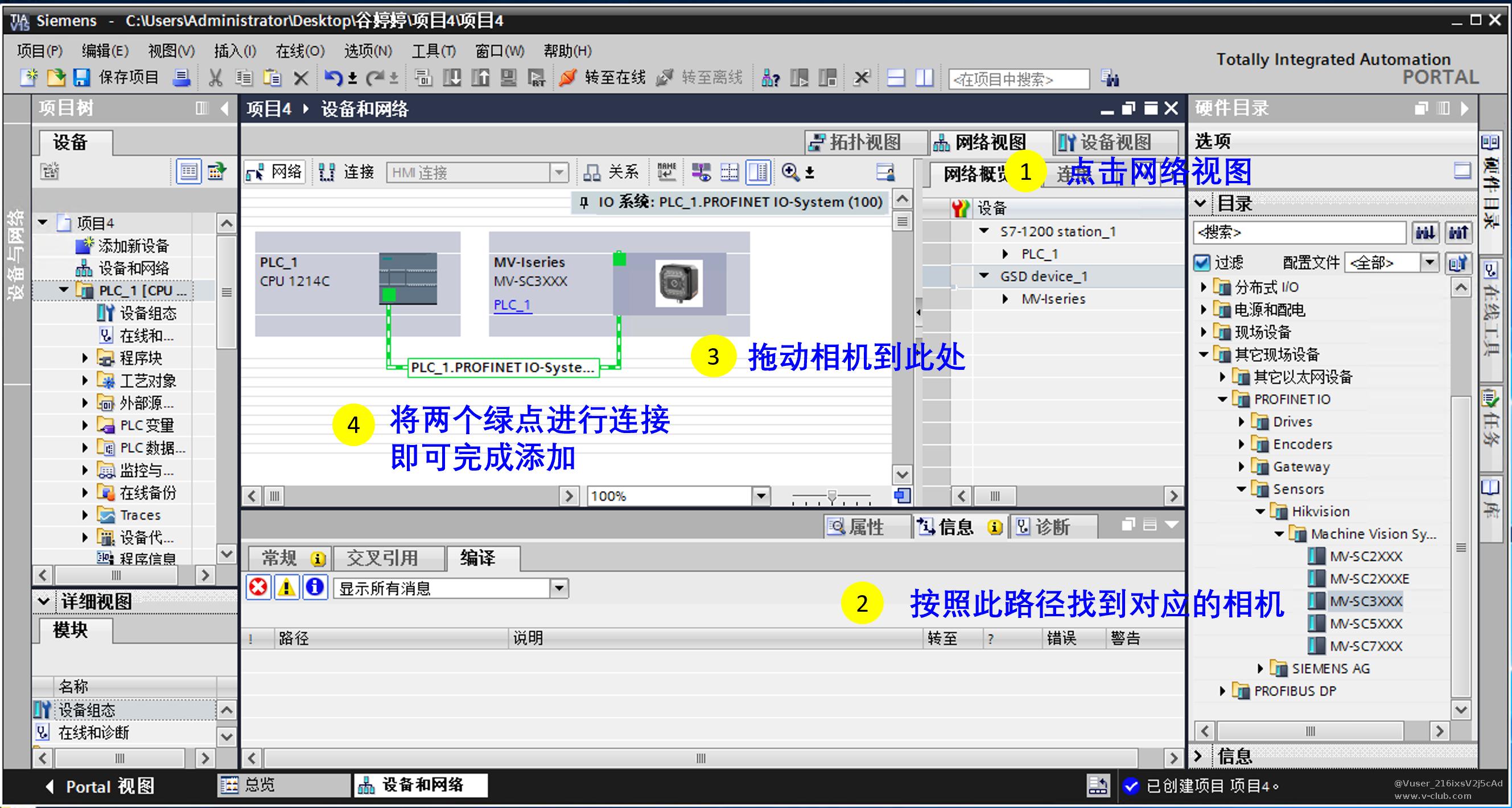This screenshot has width=1512, height=808.
Task: Create a new project via toolbar icon
Action: pos(29,77)
